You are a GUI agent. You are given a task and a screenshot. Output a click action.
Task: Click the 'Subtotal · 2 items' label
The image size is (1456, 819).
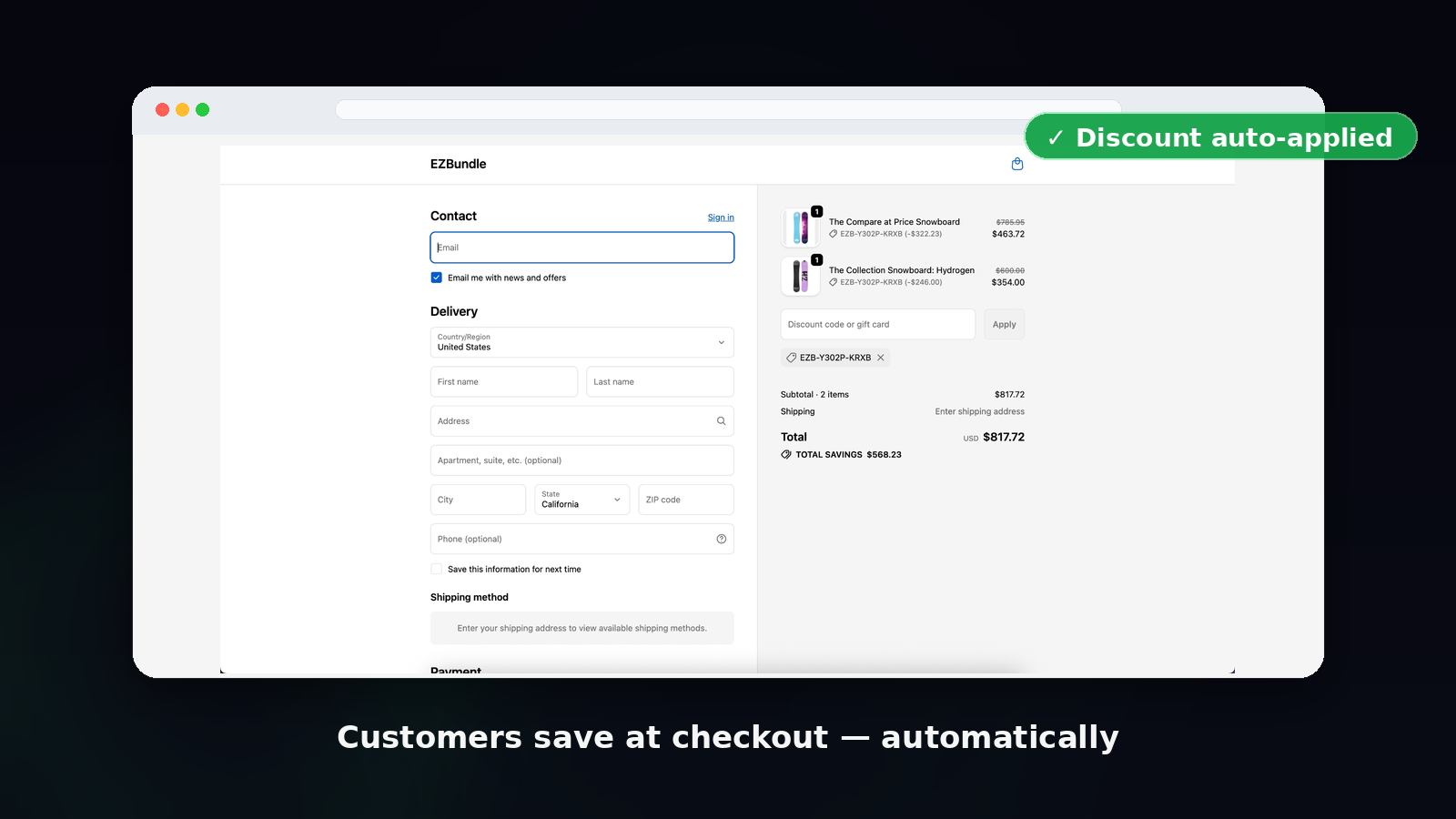[x=814, y=395]
